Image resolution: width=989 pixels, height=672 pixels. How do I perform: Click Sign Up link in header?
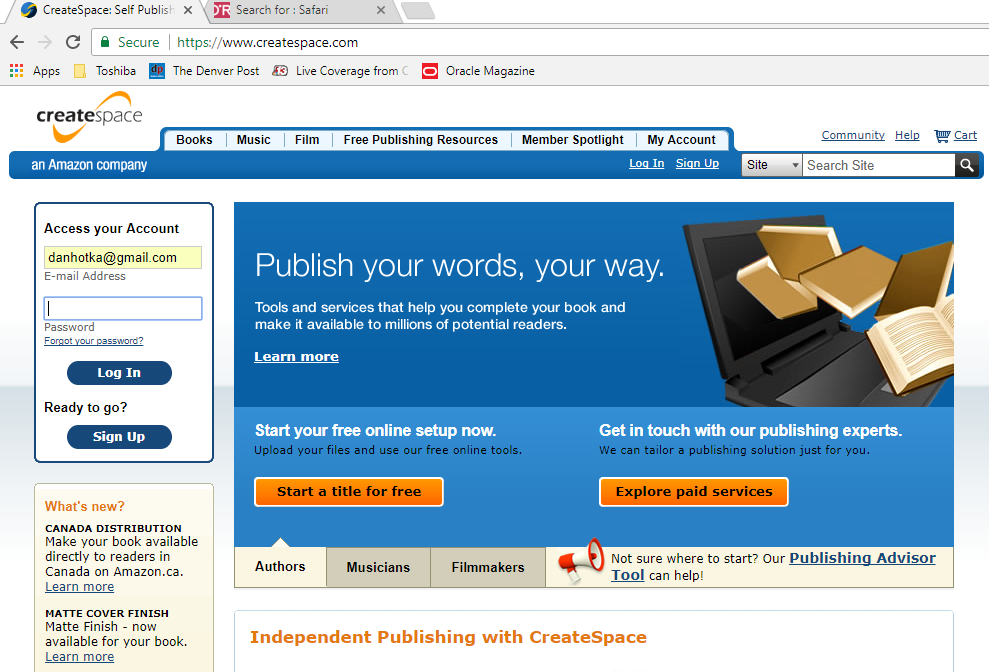697,163
